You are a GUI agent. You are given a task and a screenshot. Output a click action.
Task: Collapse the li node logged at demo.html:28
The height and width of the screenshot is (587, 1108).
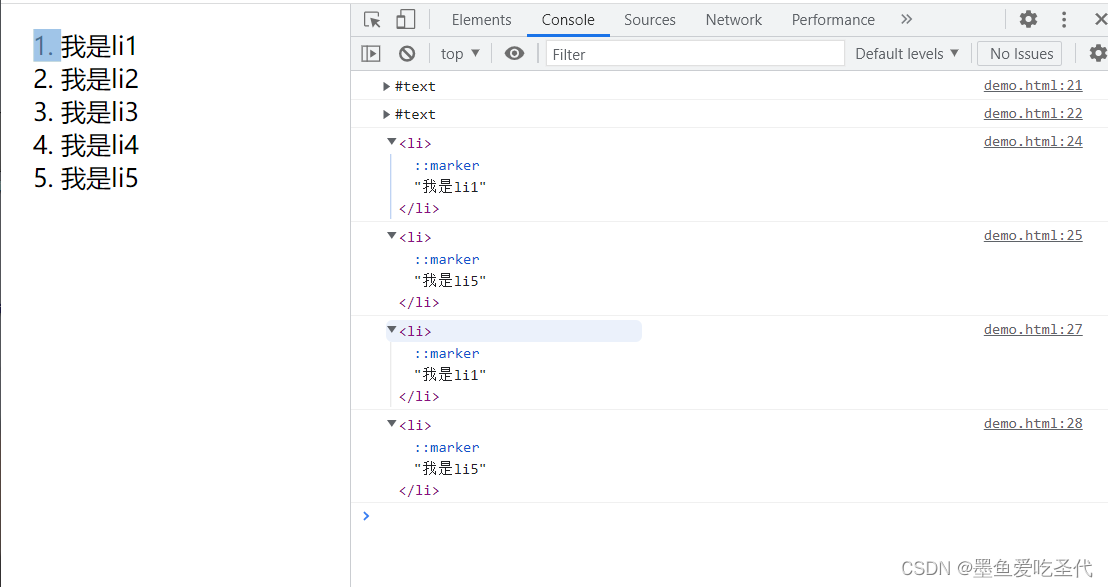pyautogui.click(x=391, y=424)
